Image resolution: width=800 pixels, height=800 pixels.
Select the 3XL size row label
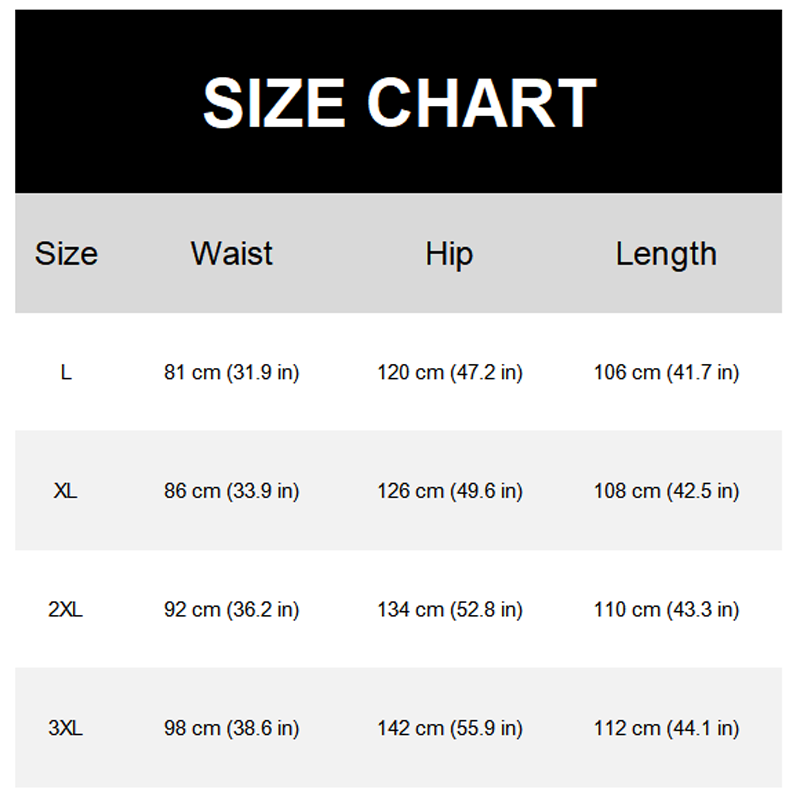coord(66,728)
